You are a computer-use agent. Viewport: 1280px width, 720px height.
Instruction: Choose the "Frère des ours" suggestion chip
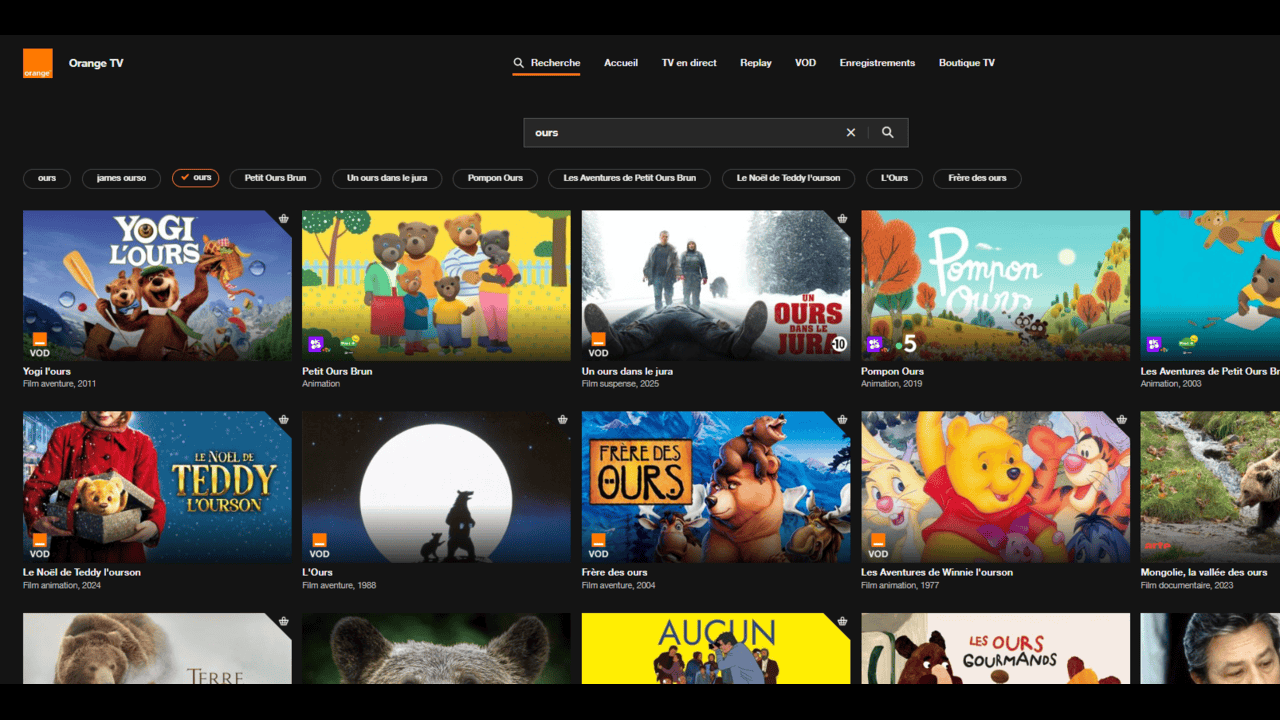(x=977, y=178)
